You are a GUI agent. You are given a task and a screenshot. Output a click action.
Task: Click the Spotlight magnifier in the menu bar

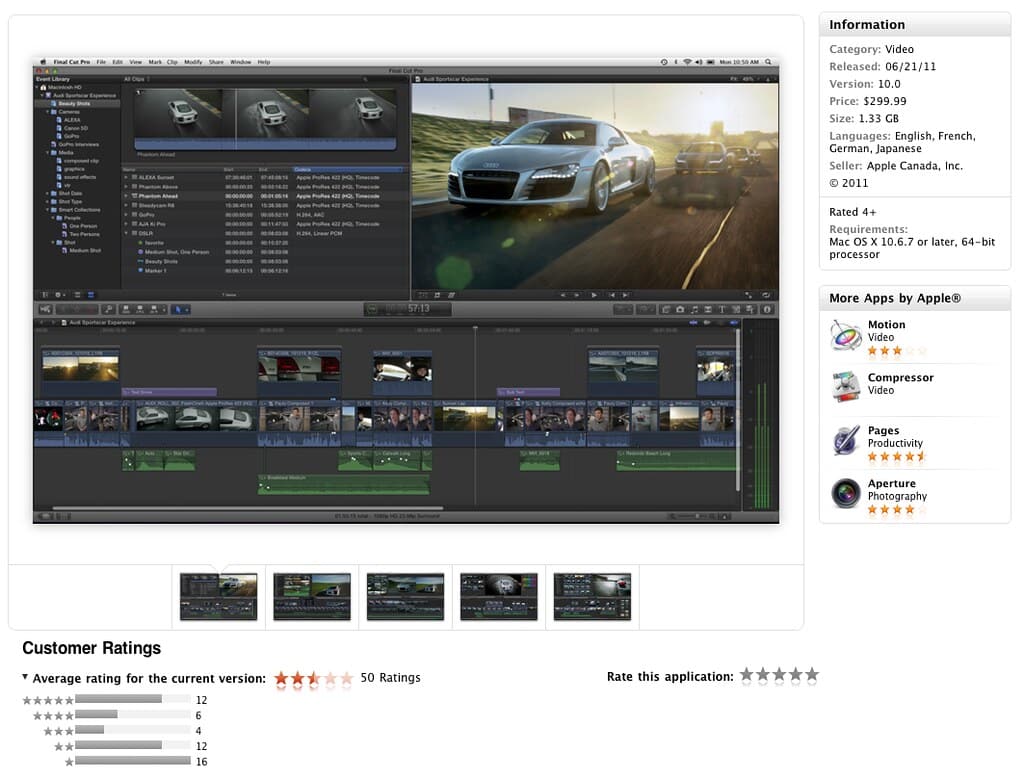click(x=768, y=62)
